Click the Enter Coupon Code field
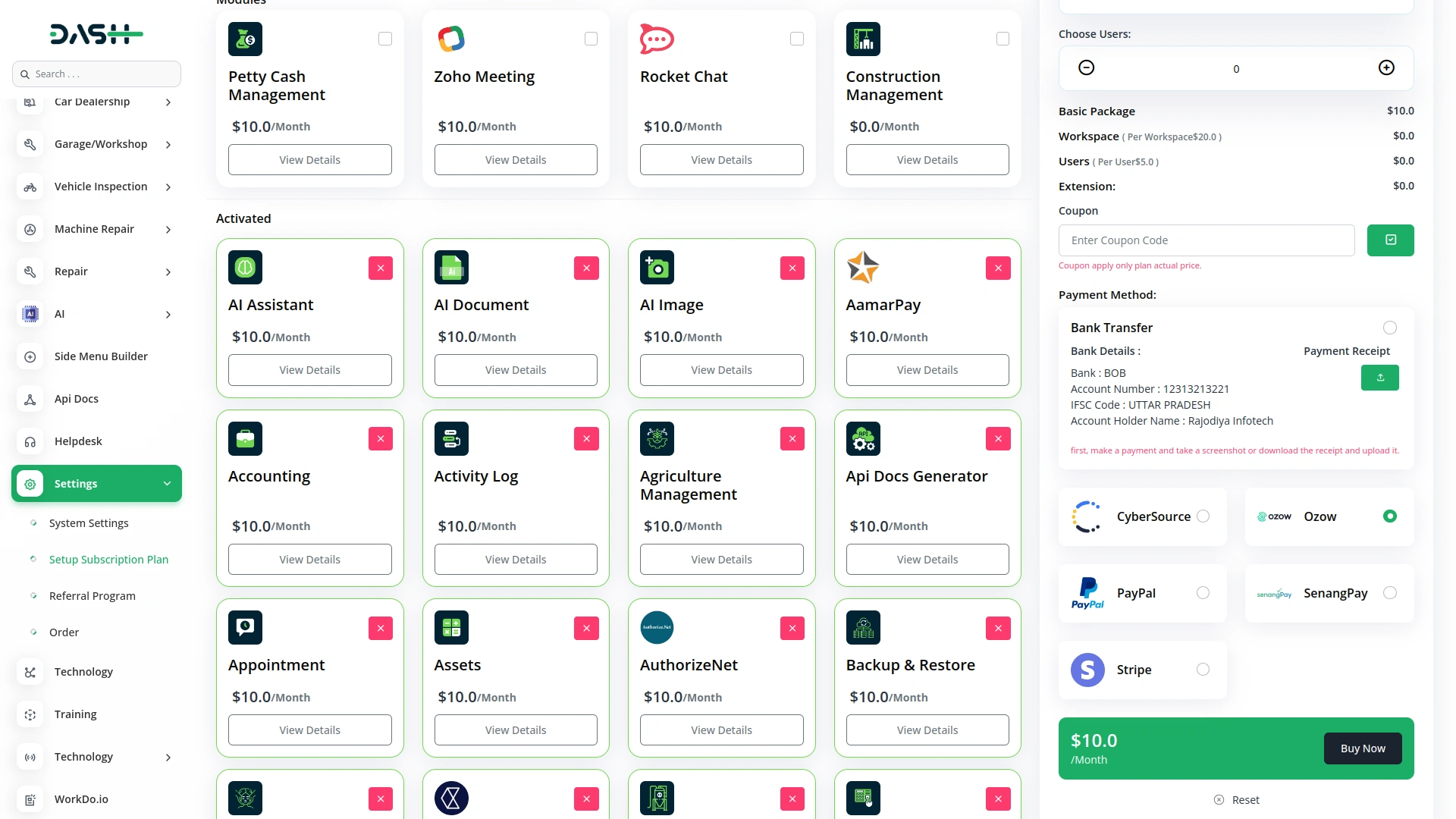 pos(1206,240)
